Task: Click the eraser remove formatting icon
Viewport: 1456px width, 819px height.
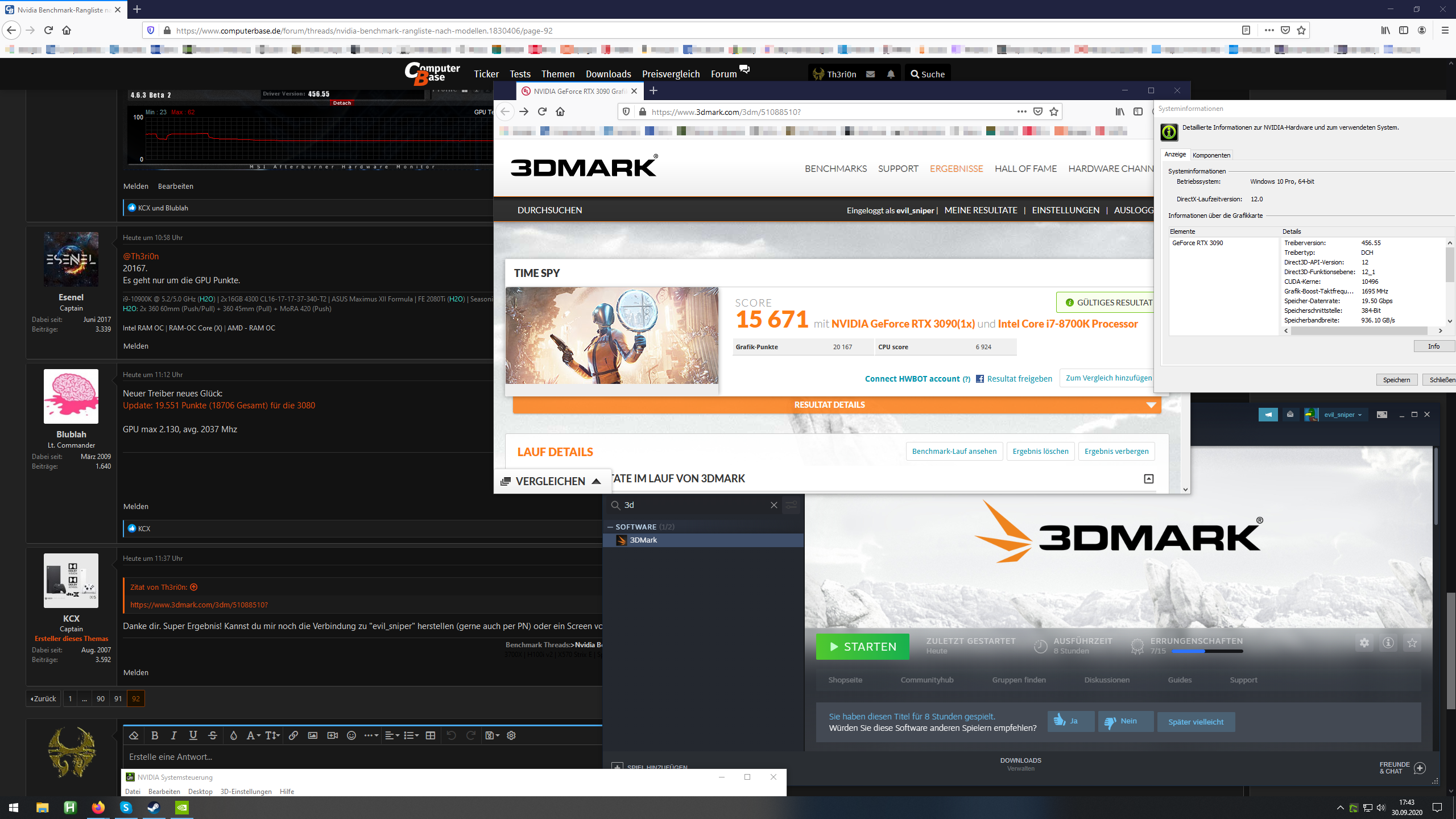Action: pyautogui.click(x=134, y=735)
